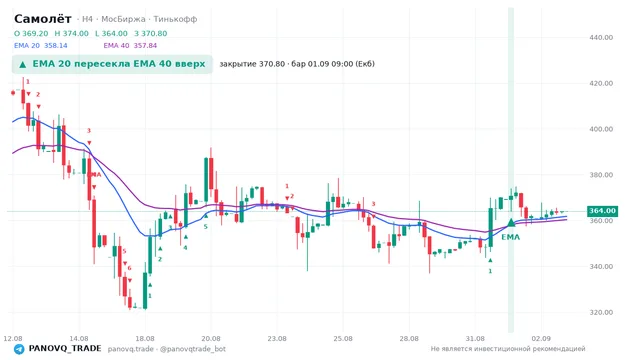Click the open value O 369.20
Image resolution: width=640 pixels, height=360 pixels.
[x=31, y=33]
